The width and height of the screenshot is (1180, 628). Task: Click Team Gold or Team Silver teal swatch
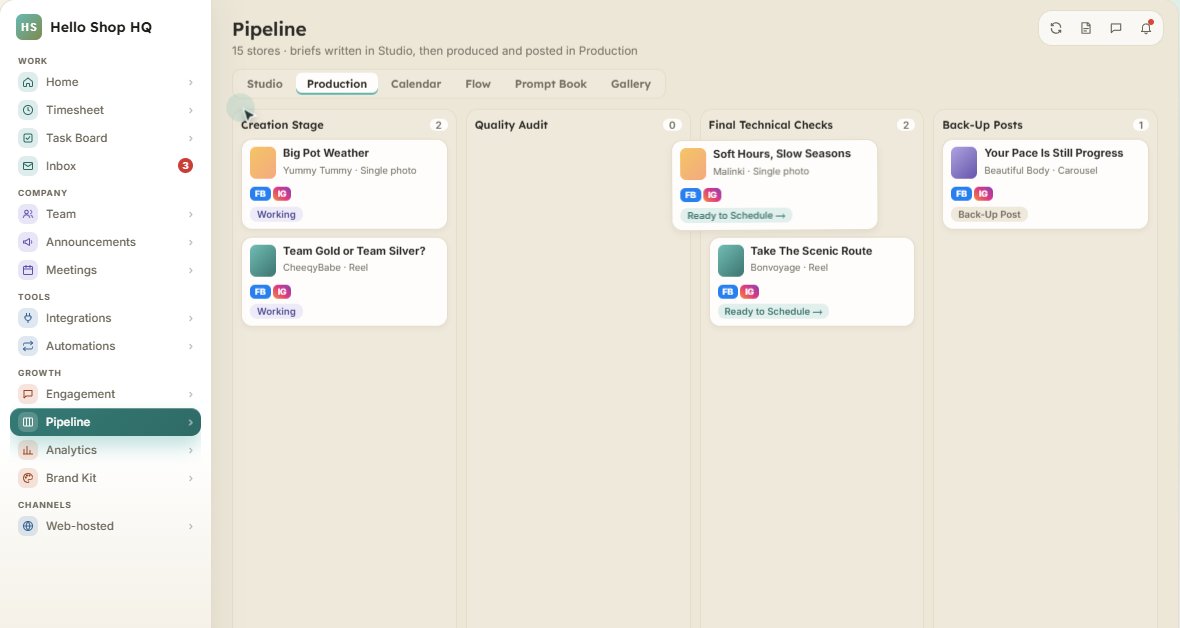pyautogui.click(x=263, y=261)
